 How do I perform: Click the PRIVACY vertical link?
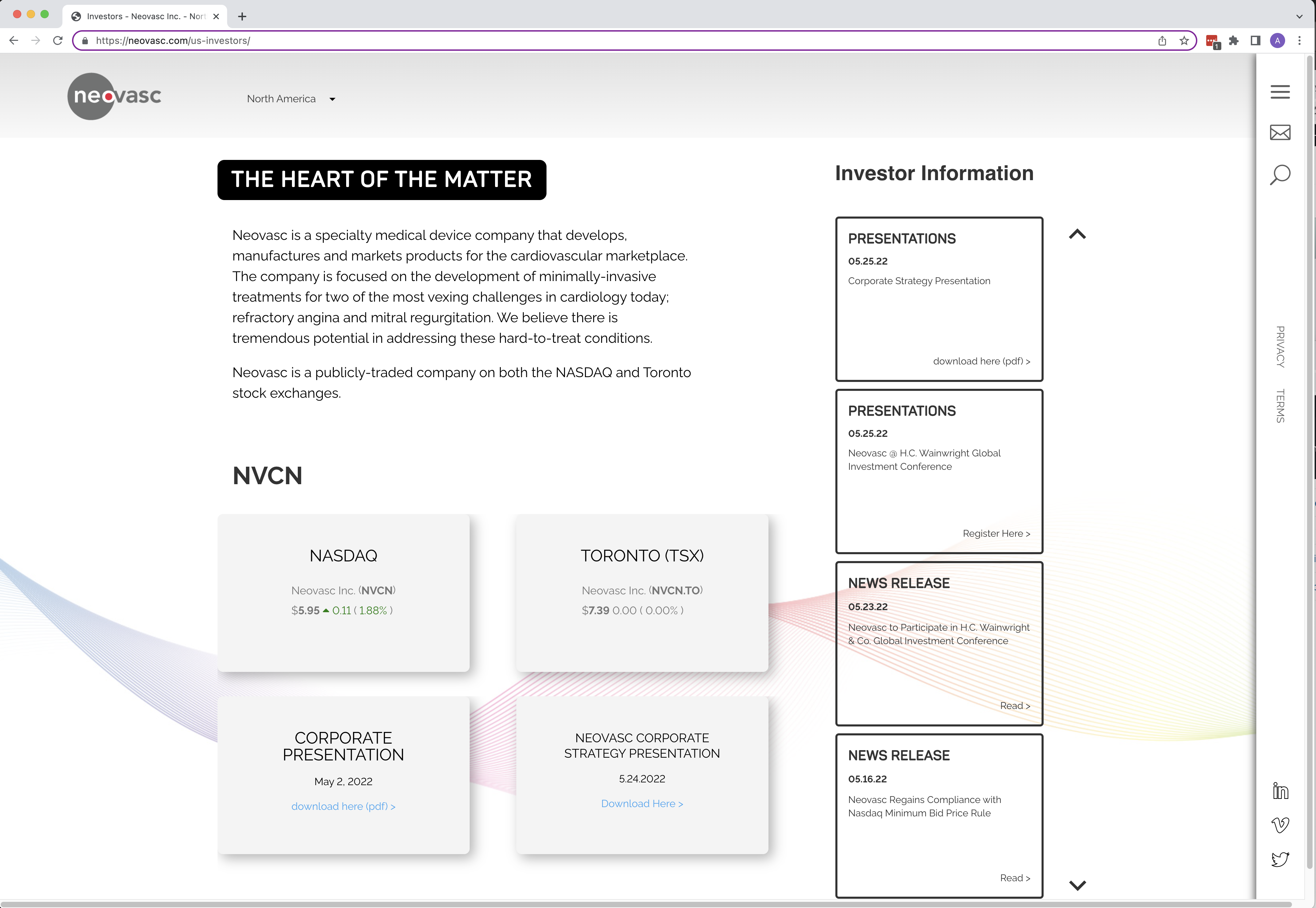tap(1280, 347)
